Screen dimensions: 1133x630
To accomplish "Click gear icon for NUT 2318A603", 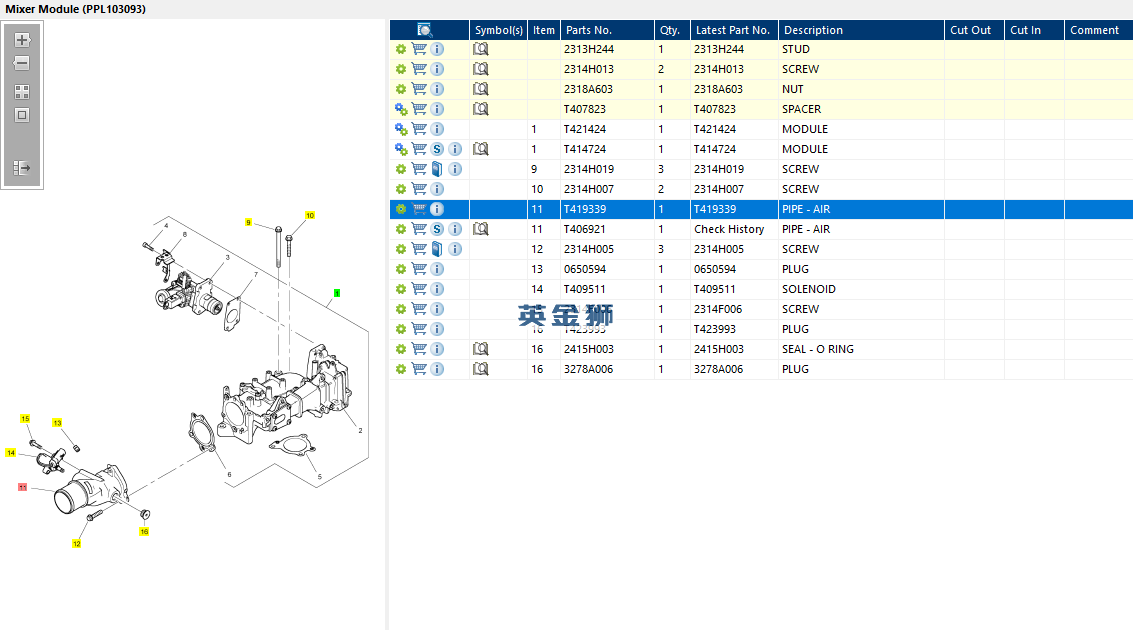I will click(401, 89).
